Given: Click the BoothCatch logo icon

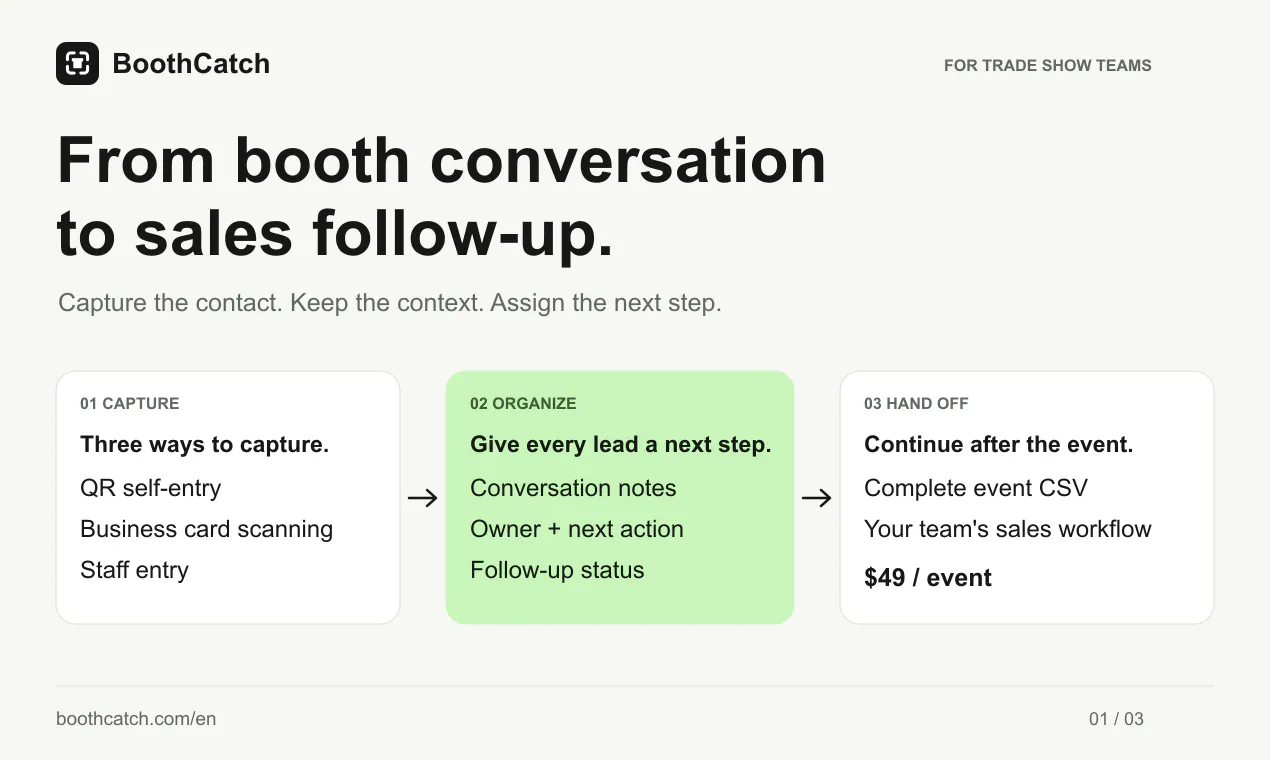Looking at the screenshot, I should (x=77, y=64).
